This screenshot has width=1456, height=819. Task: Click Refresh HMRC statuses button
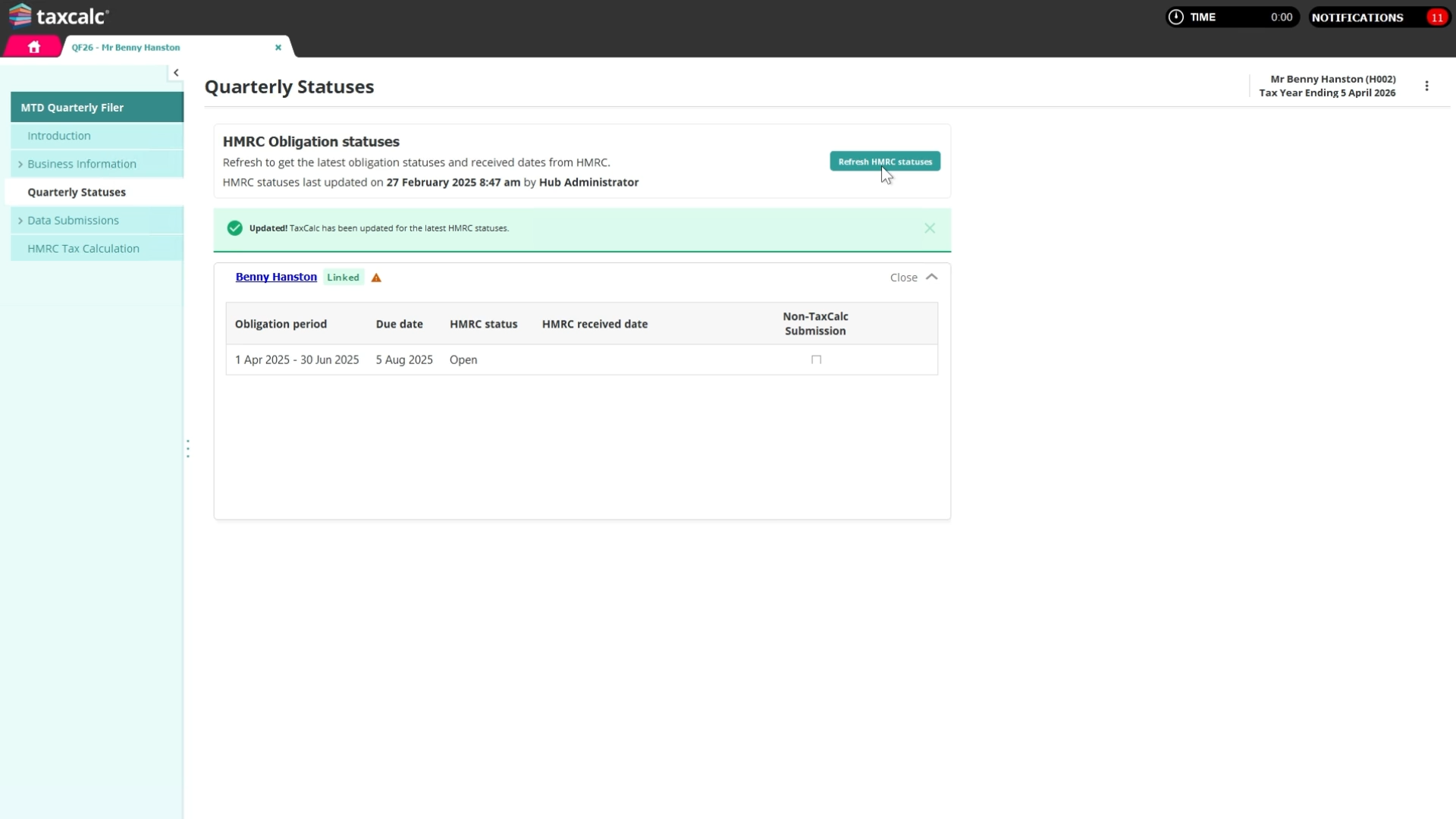pos(885,162)
